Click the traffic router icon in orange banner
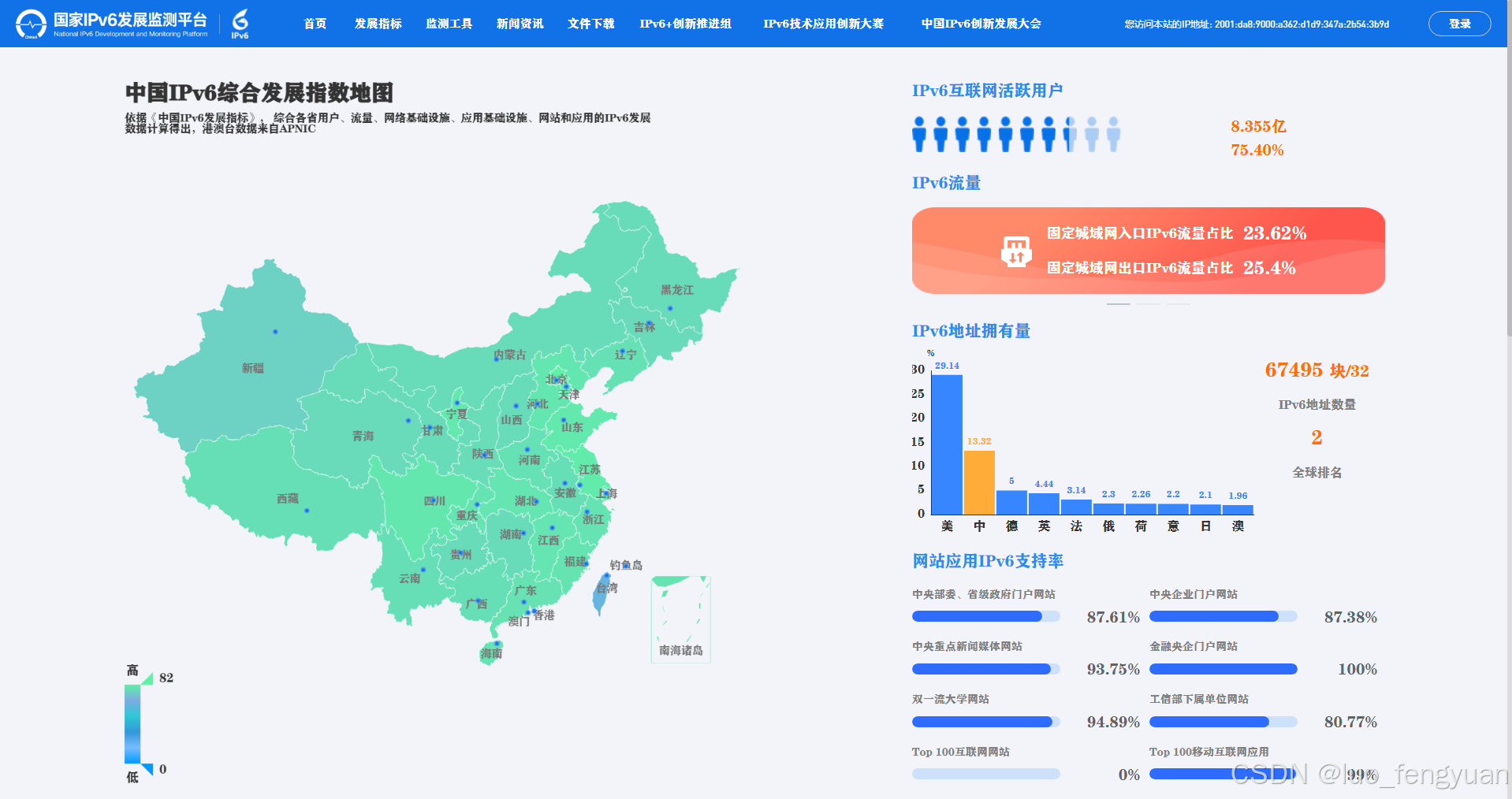Viewport: 1512px width, 799px height. (x=1016, y=251)
